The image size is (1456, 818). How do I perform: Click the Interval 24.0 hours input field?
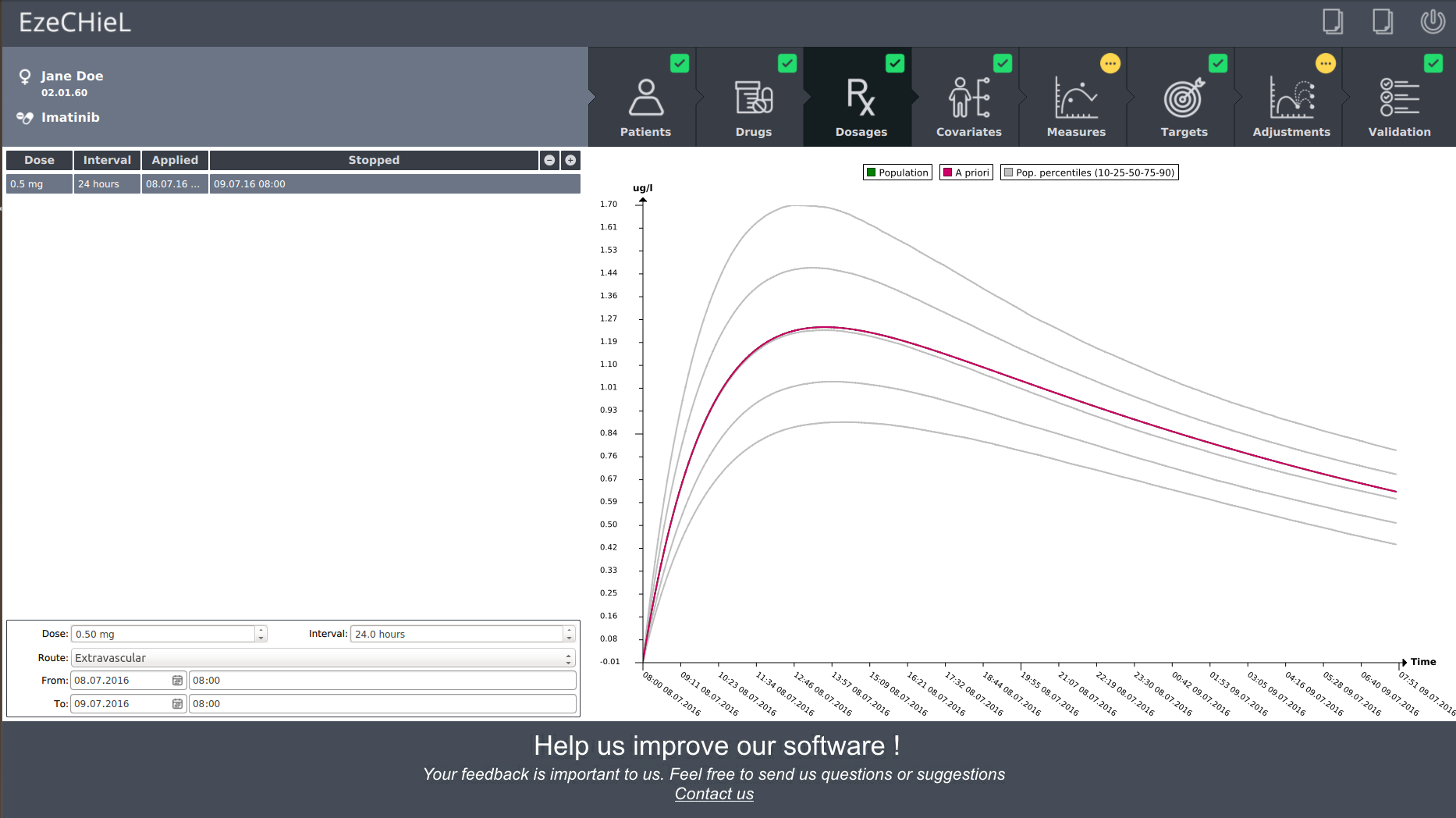(x=457, y=635)
